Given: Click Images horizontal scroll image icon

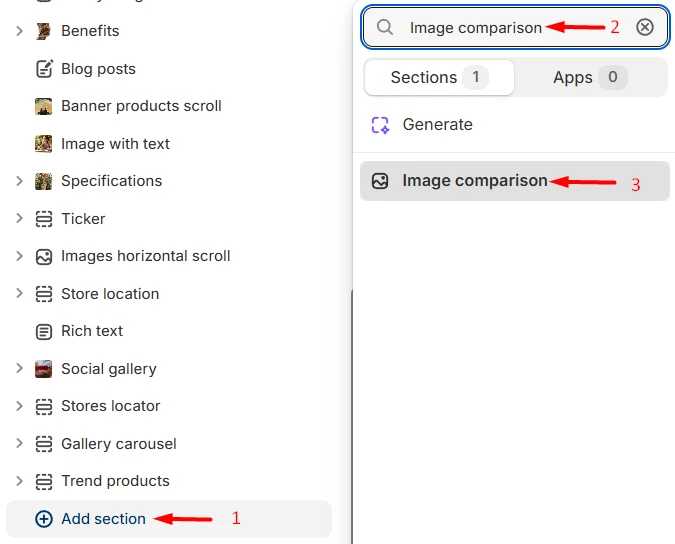Looking at the screenshot, I should point(43,257).
